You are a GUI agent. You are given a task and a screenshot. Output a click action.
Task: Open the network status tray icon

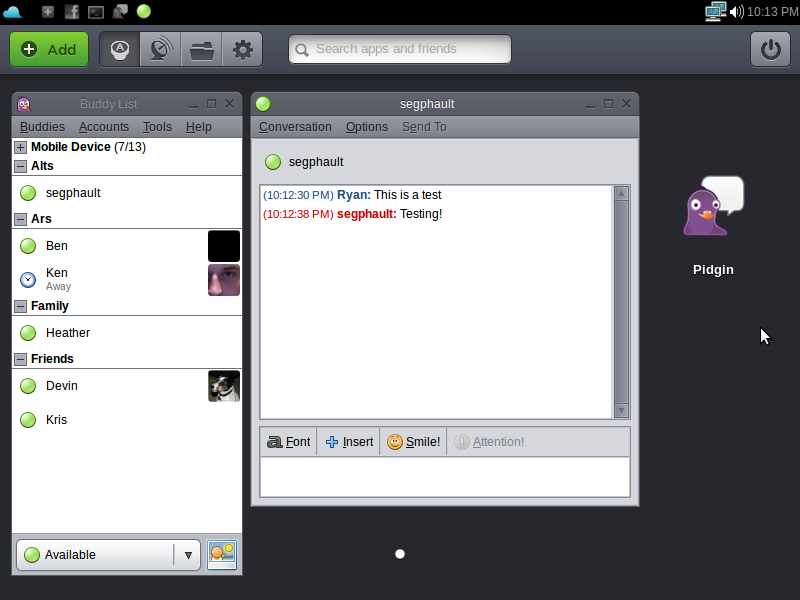[x=715, y=11]
